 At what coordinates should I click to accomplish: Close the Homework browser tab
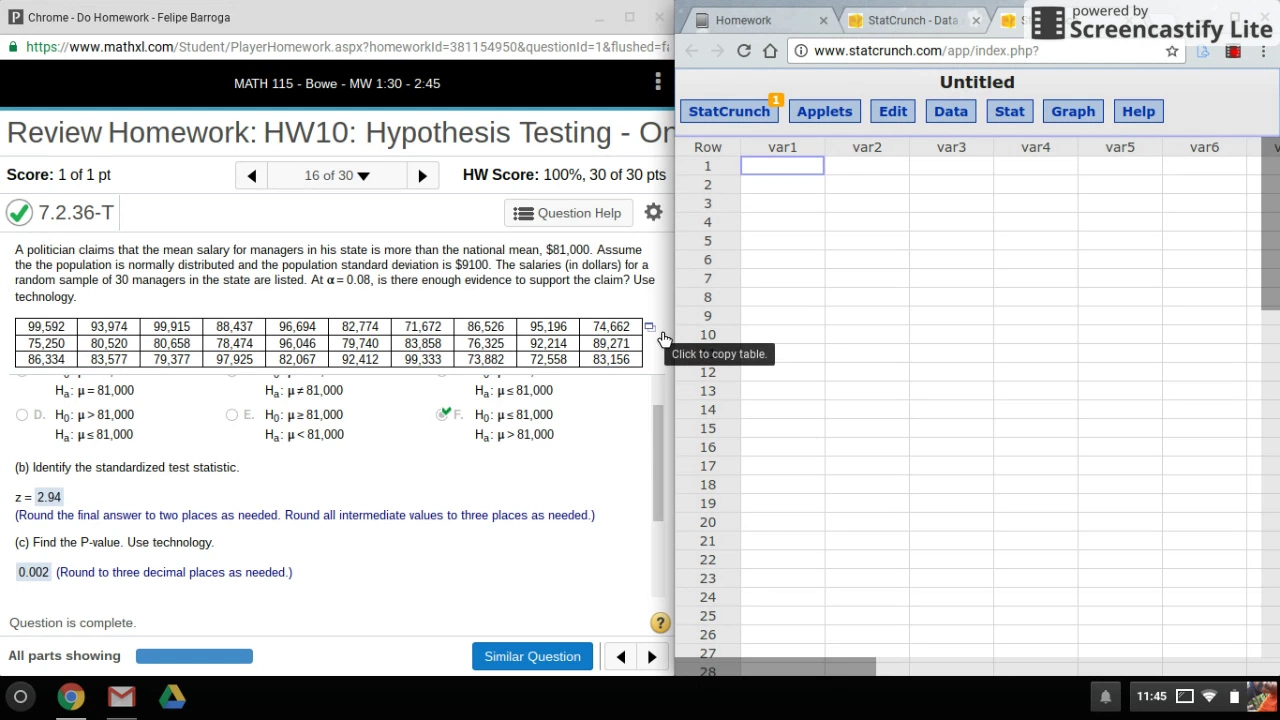coord(823,20)
